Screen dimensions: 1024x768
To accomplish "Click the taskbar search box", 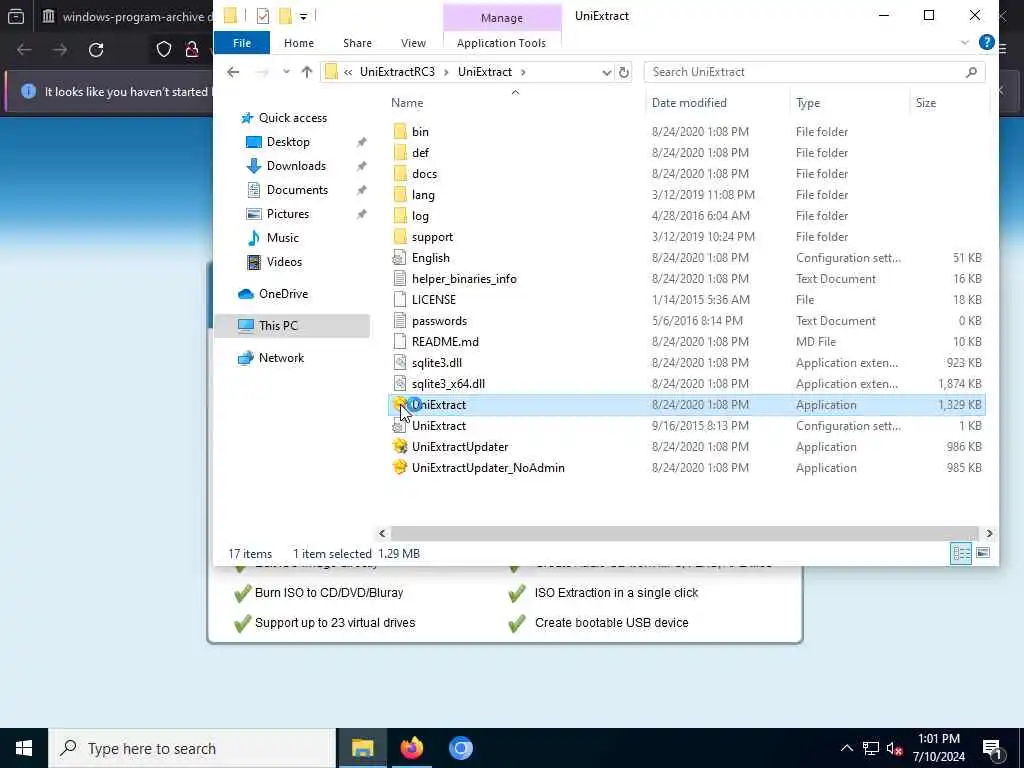I will 192,748.
